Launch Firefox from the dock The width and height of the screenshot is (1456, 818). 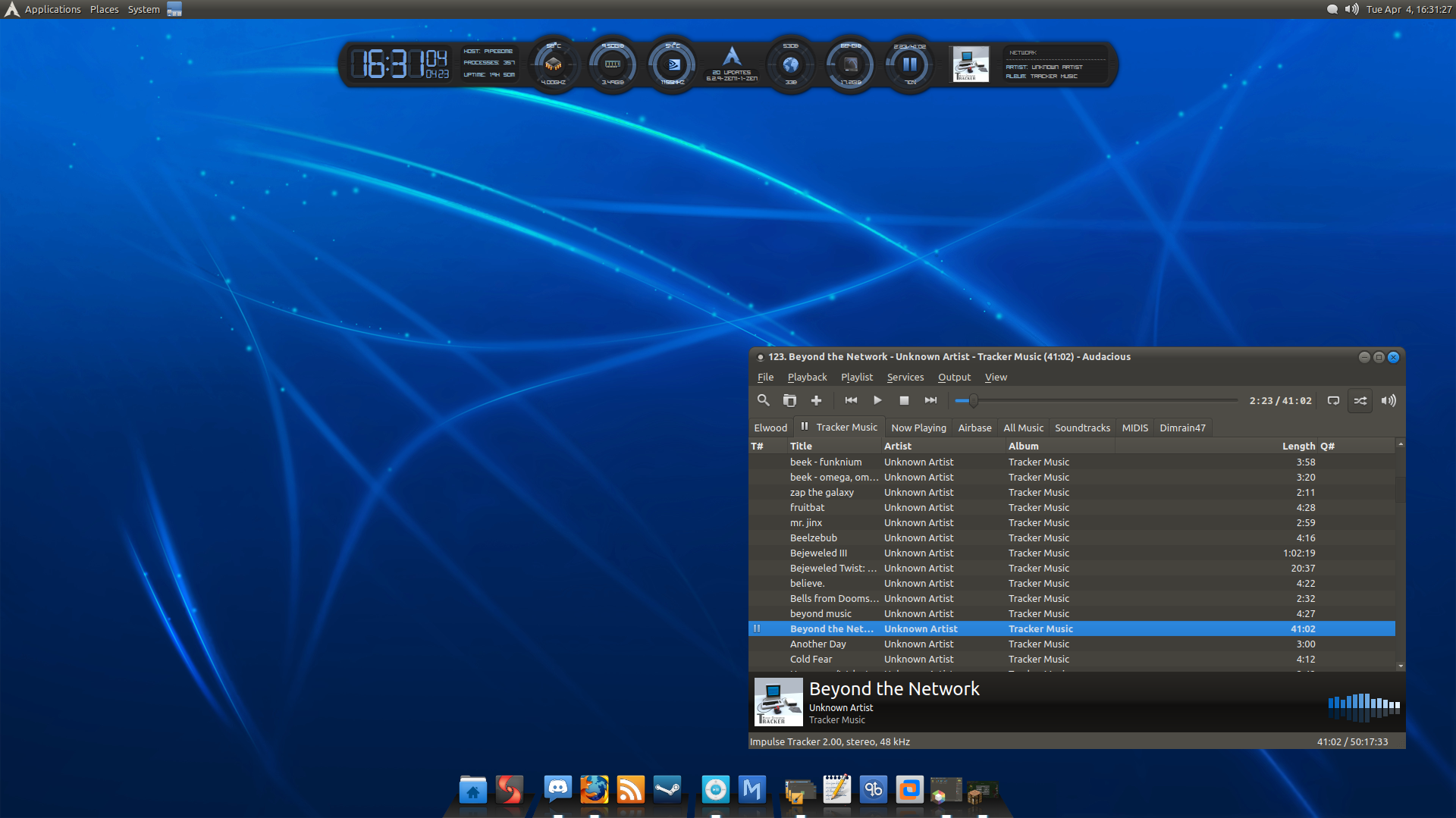[595, 789]
